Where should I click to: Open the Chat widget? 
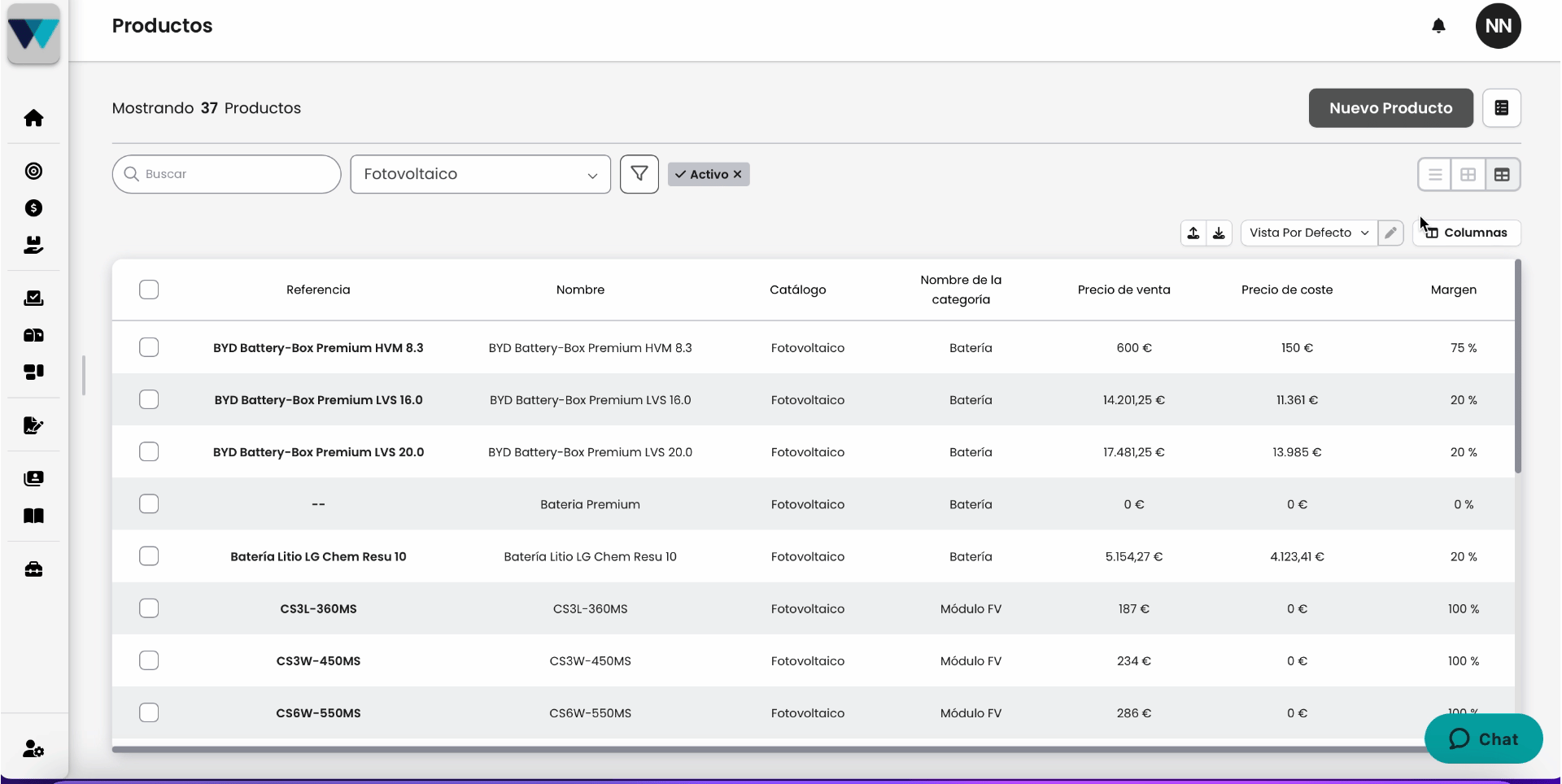(x=1483, y=738)
